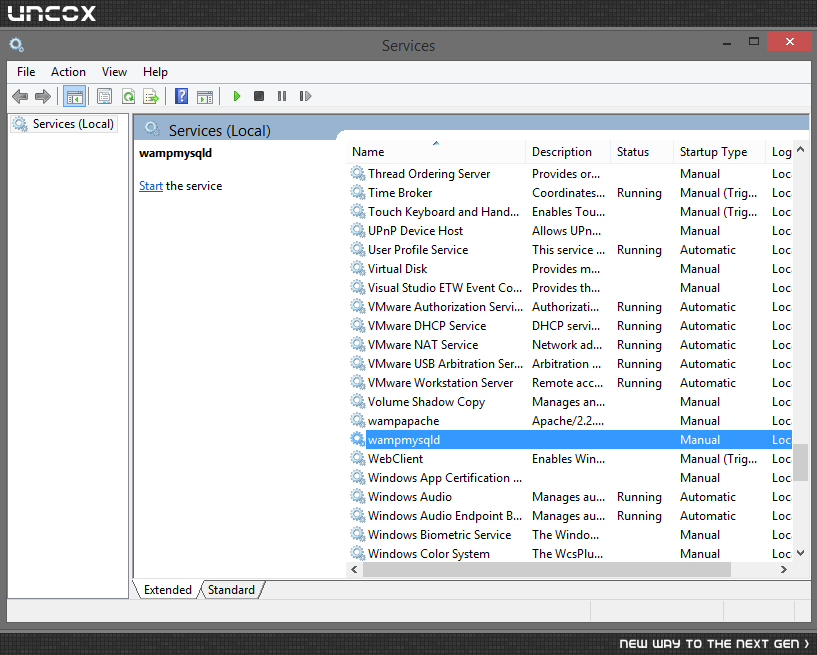Maximize the Services window
The height and width of the screenshot is (655, 817).
[x=753, y=42]
